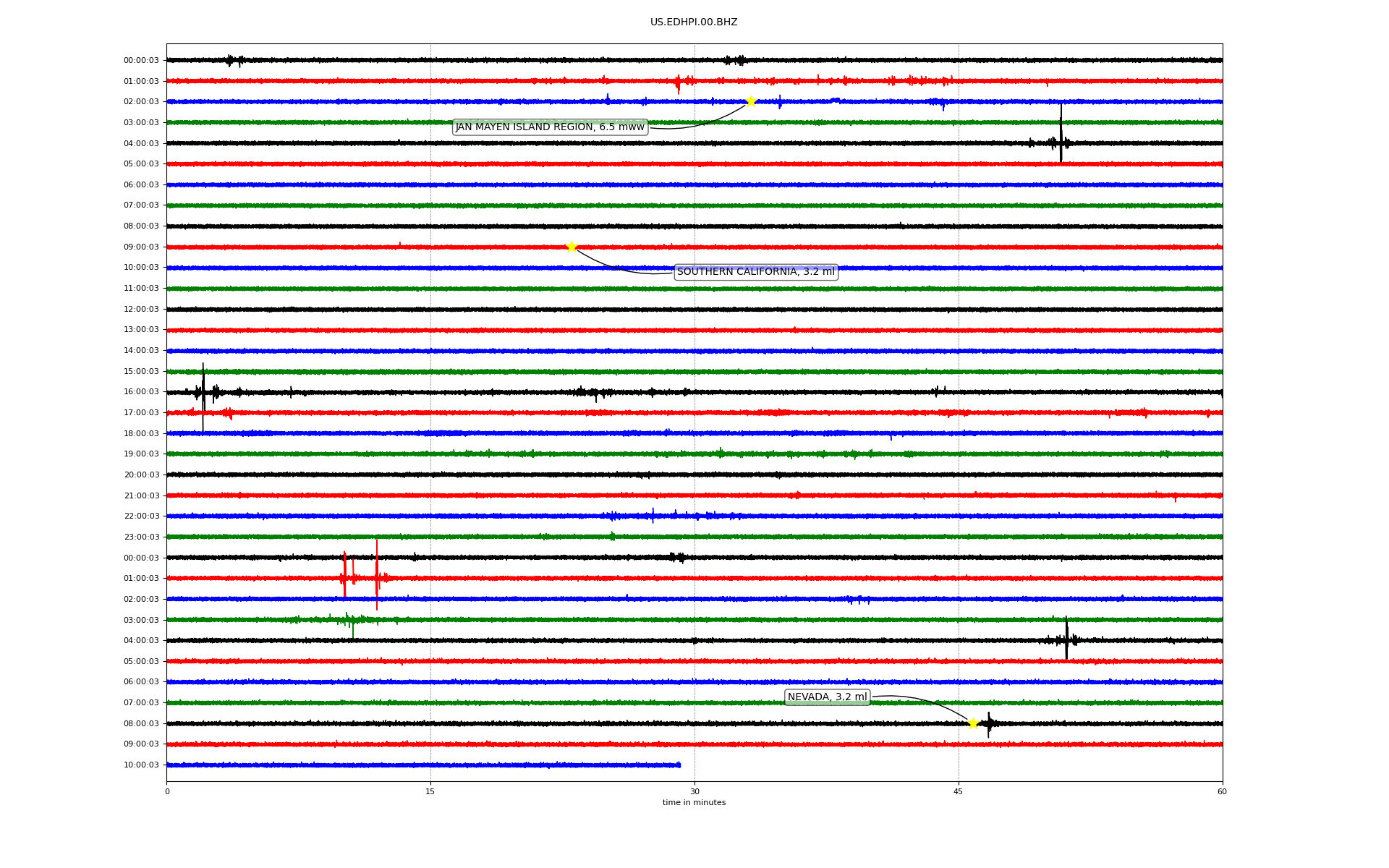Click the Jan Mayen Island earthquake star marker
Image resolution: width=1389 pixels, height=868 pixels.
pyautogui.click(x=751, y=101)
